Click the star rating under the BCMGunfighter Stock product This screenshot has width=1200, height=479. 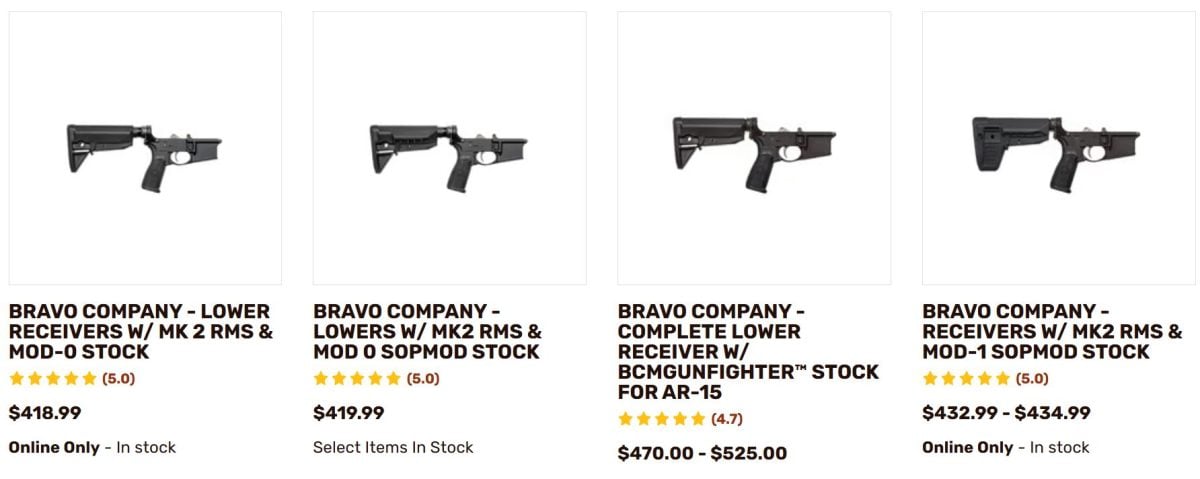point(662,419)
